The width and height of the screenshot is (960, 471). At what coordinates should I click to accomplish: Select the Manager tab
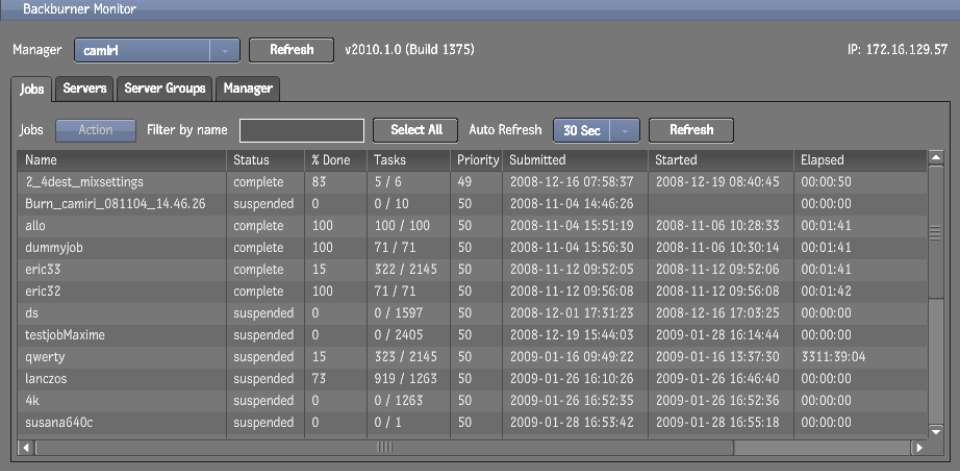pos(248,89)
